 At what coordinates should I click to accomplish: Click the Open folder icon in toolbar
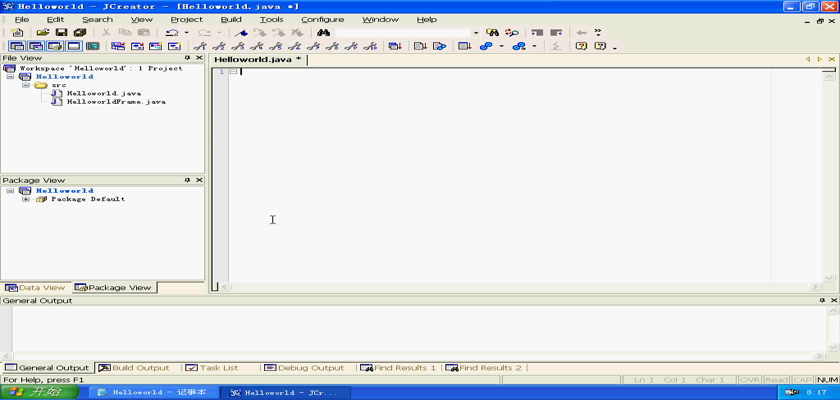tap(42, 33)
